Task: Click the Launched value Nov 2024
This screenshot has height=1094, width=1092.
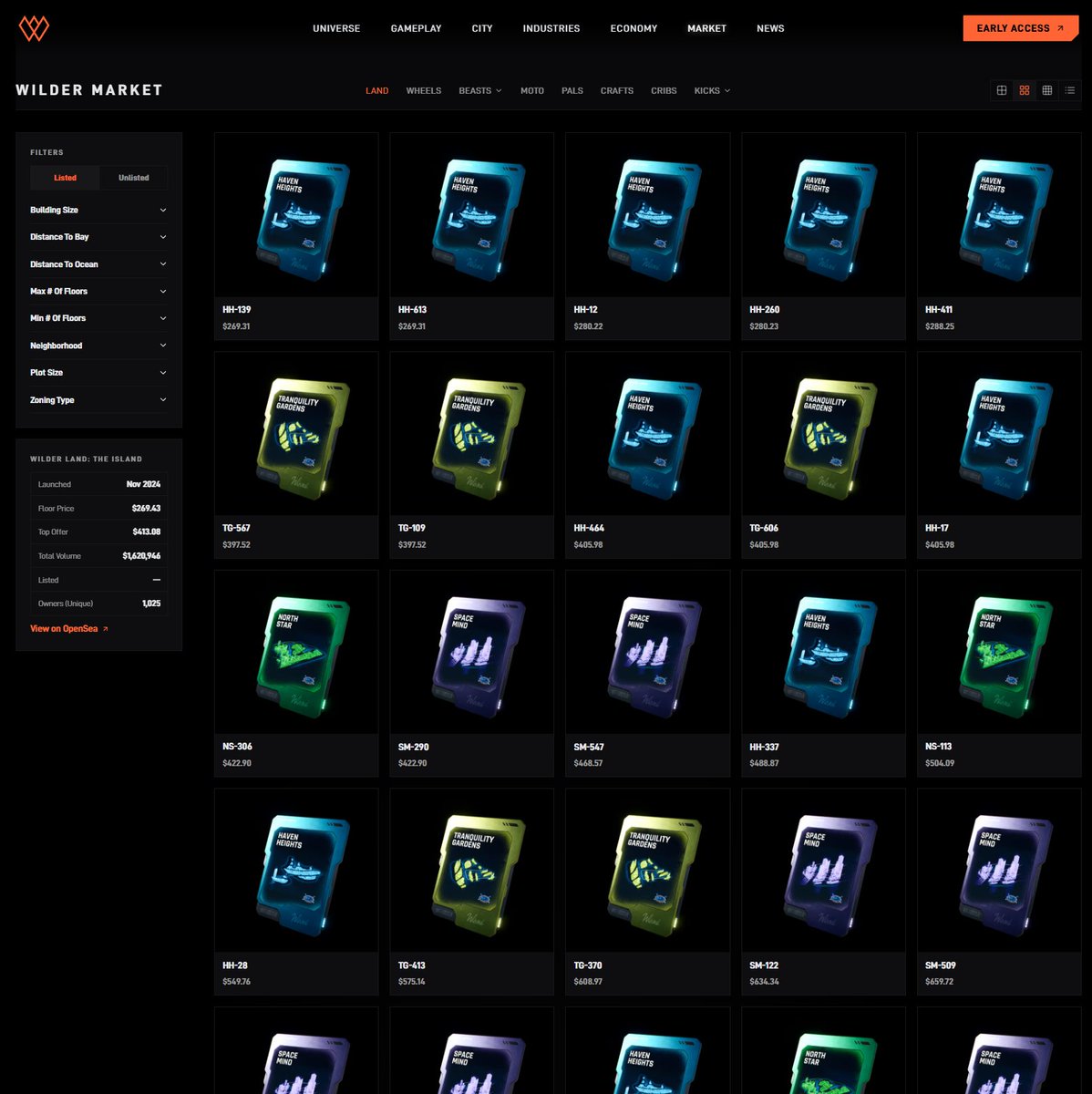Action: [x=143, y=485]
